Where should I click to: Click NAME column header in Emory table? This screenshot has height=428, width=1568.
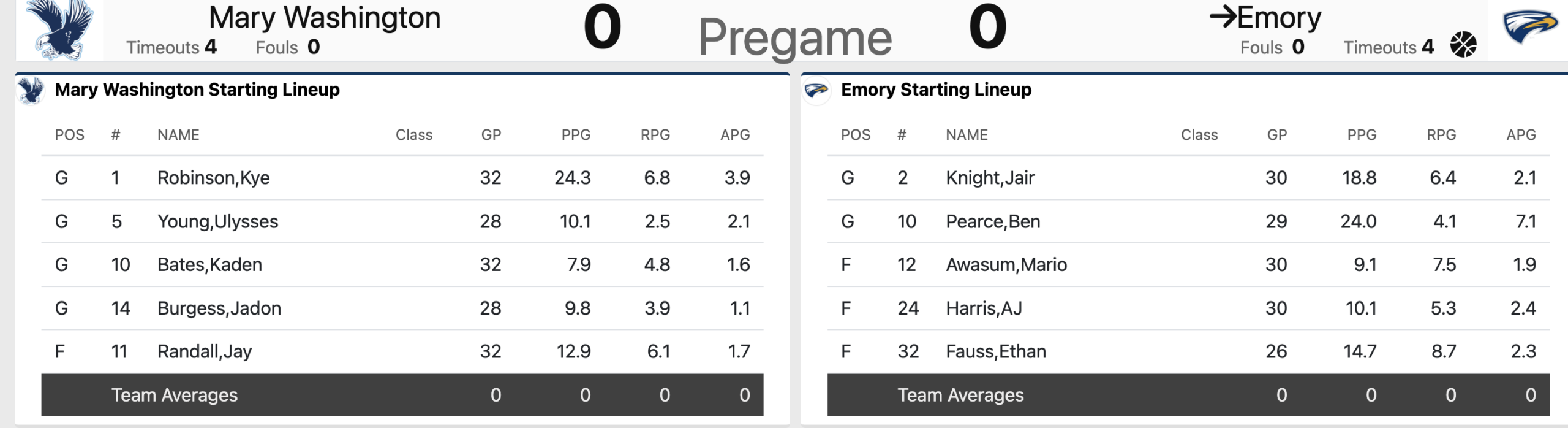(967, 135)
